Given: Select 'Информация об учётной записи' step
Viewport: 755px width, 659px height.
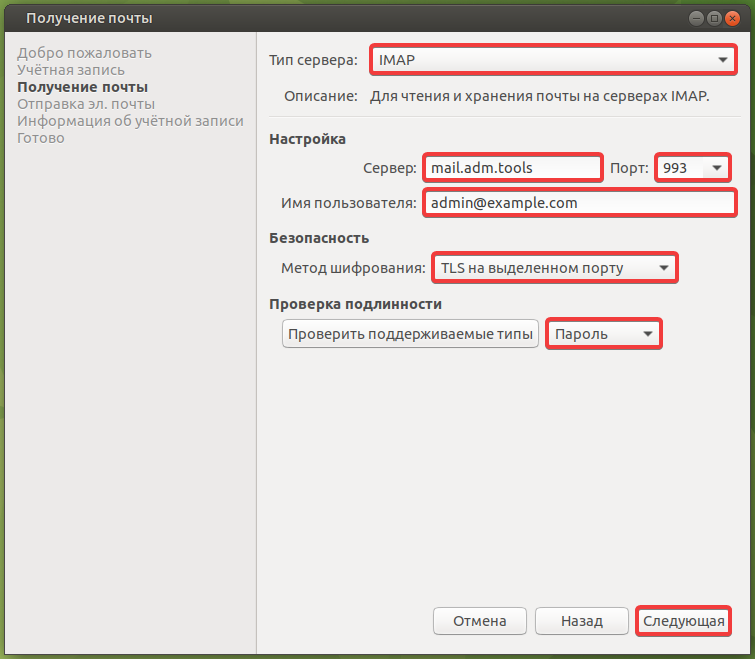Looking at the screenshot, I should 130,121.
